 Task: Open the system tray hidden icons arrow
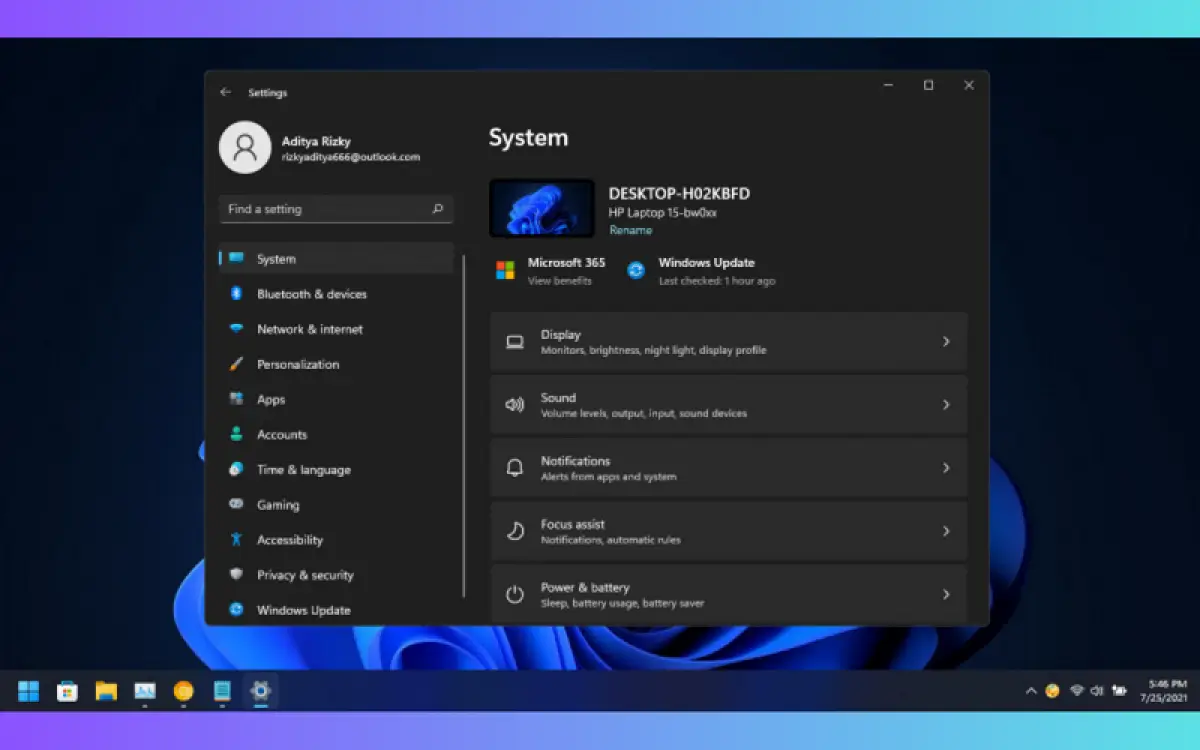click(x=1029, y=691)
